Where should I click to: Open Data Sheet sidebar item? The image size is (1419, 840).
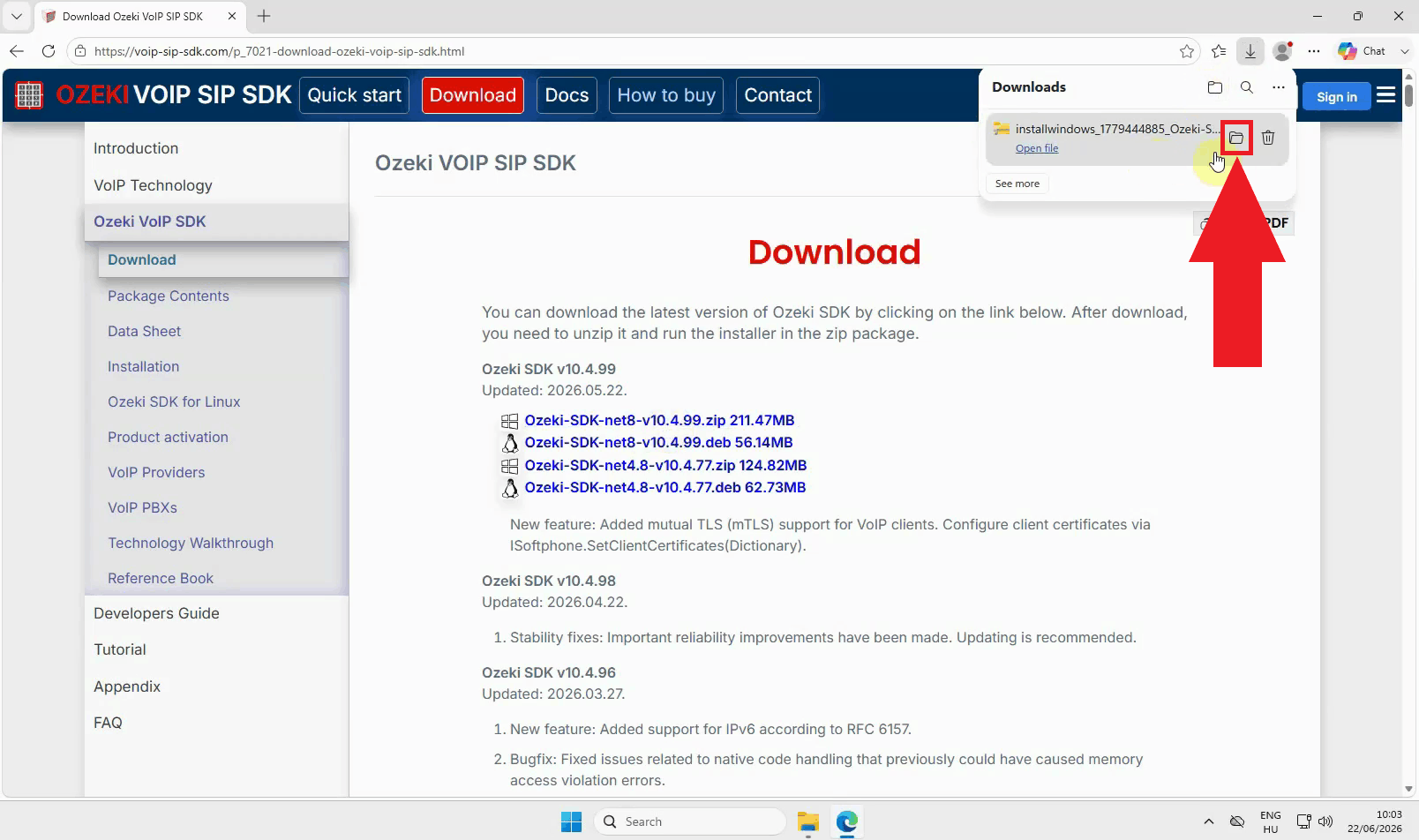144,331
